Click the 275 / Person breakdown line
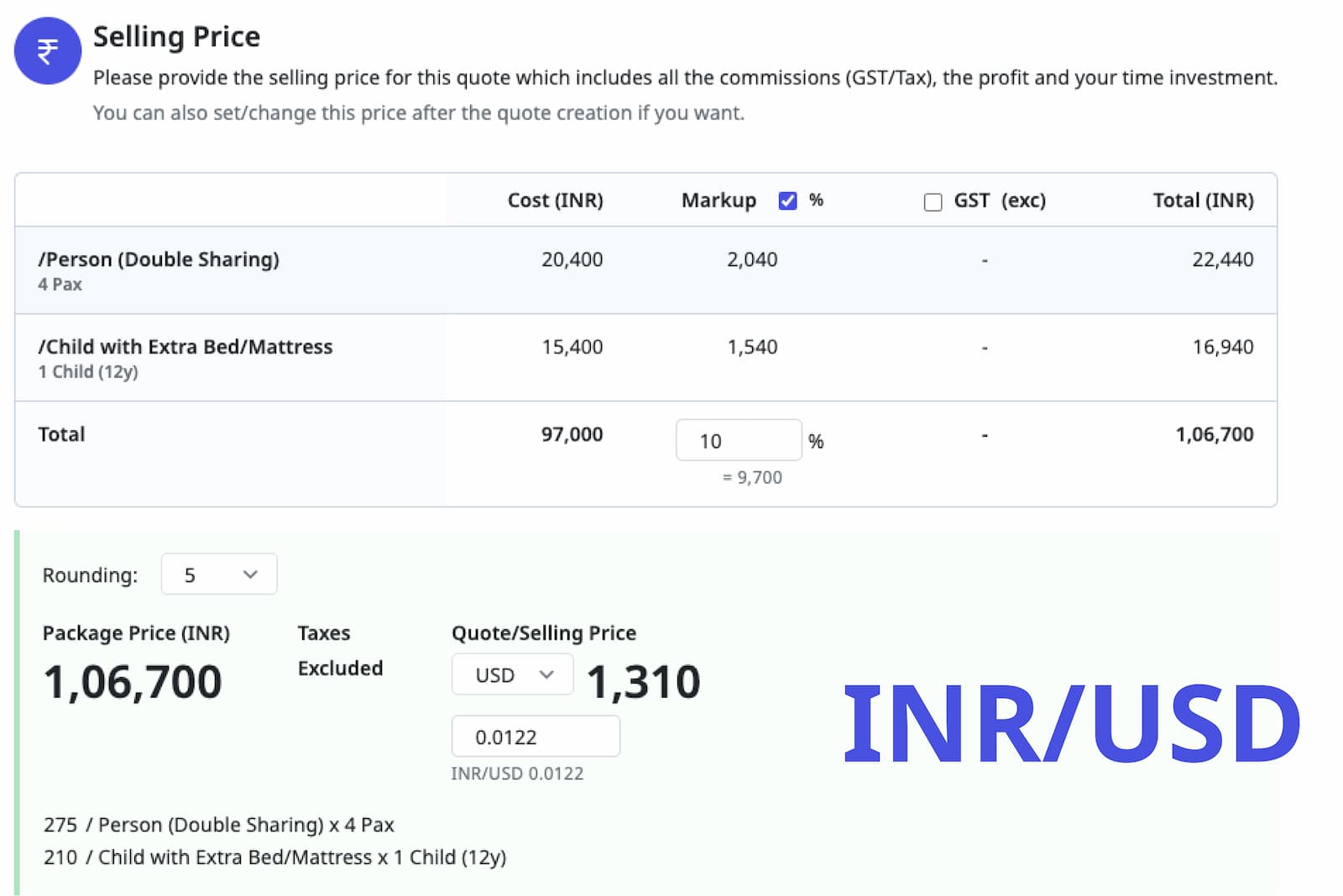The width and height of the screenshot is (1343, 896). (x=218, y=825)
